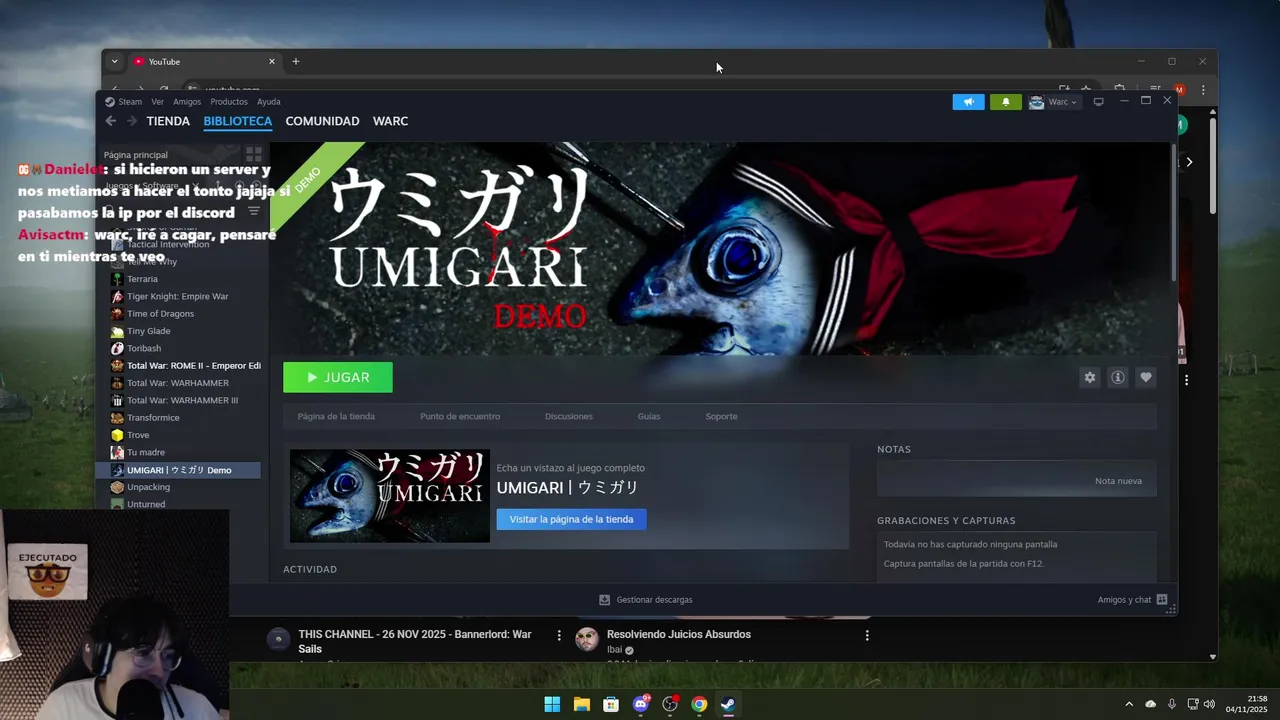Click the next chevron arrow in YouTube window

[x=1189, y=162]
